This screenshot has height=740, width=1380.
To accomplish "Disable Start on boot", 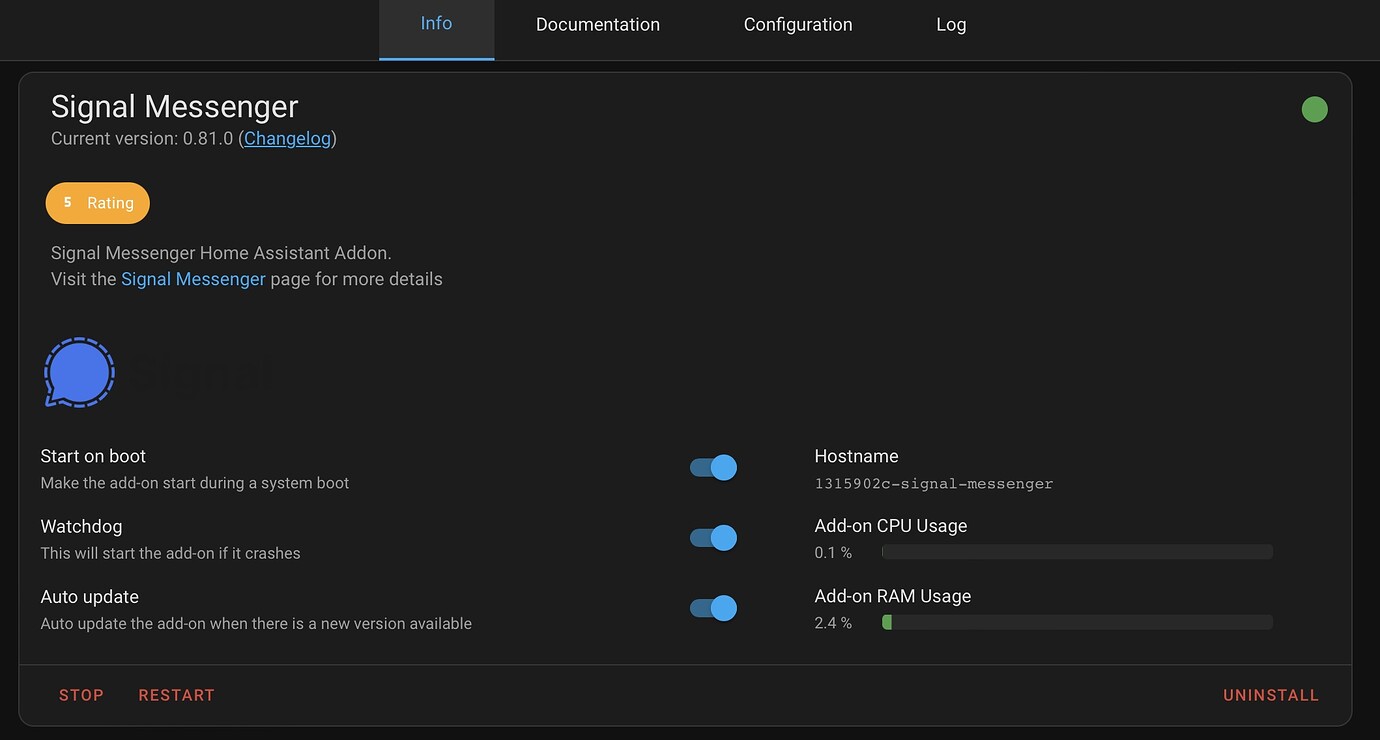I will 712,467.
